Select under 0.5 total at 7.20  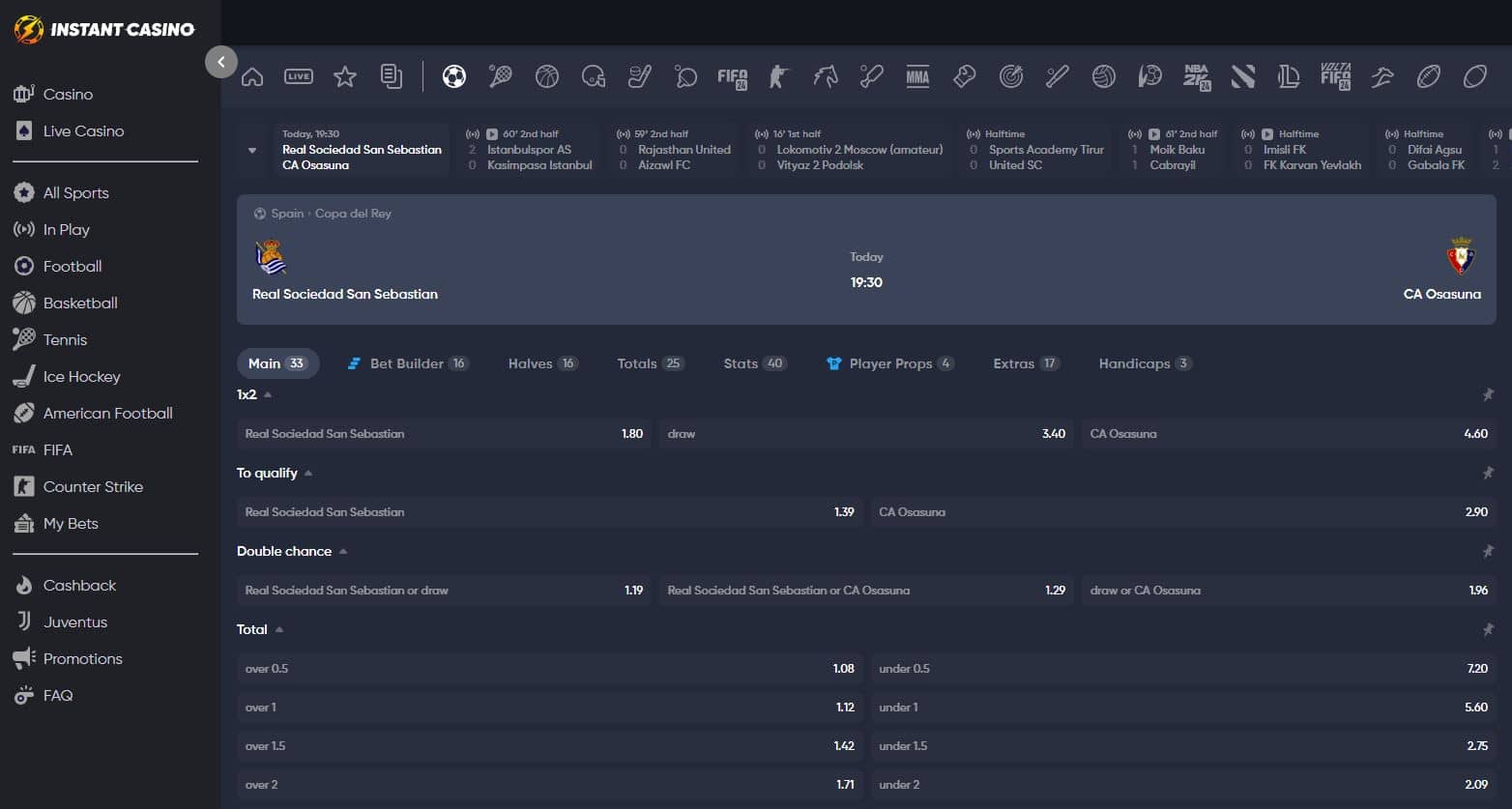click(1183, 669)
